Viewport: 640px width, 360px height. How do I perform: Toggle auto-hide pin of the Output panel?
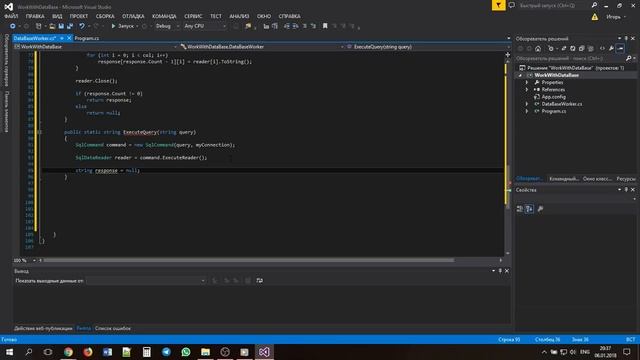click(500, 271)
